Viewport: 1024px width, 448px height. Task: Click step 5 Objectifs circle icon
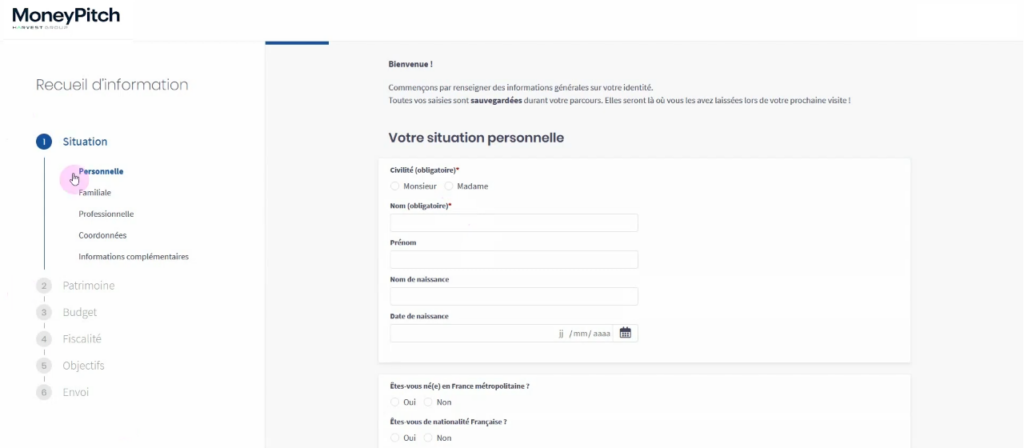44,366
